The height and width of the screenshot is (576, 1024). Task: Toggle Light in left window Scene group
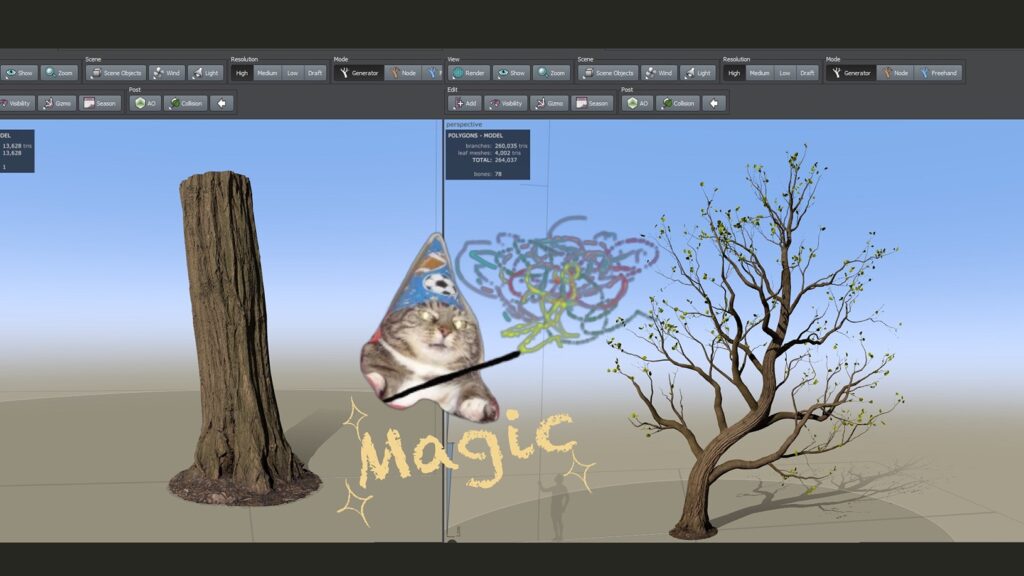click(x=205, y=73)
